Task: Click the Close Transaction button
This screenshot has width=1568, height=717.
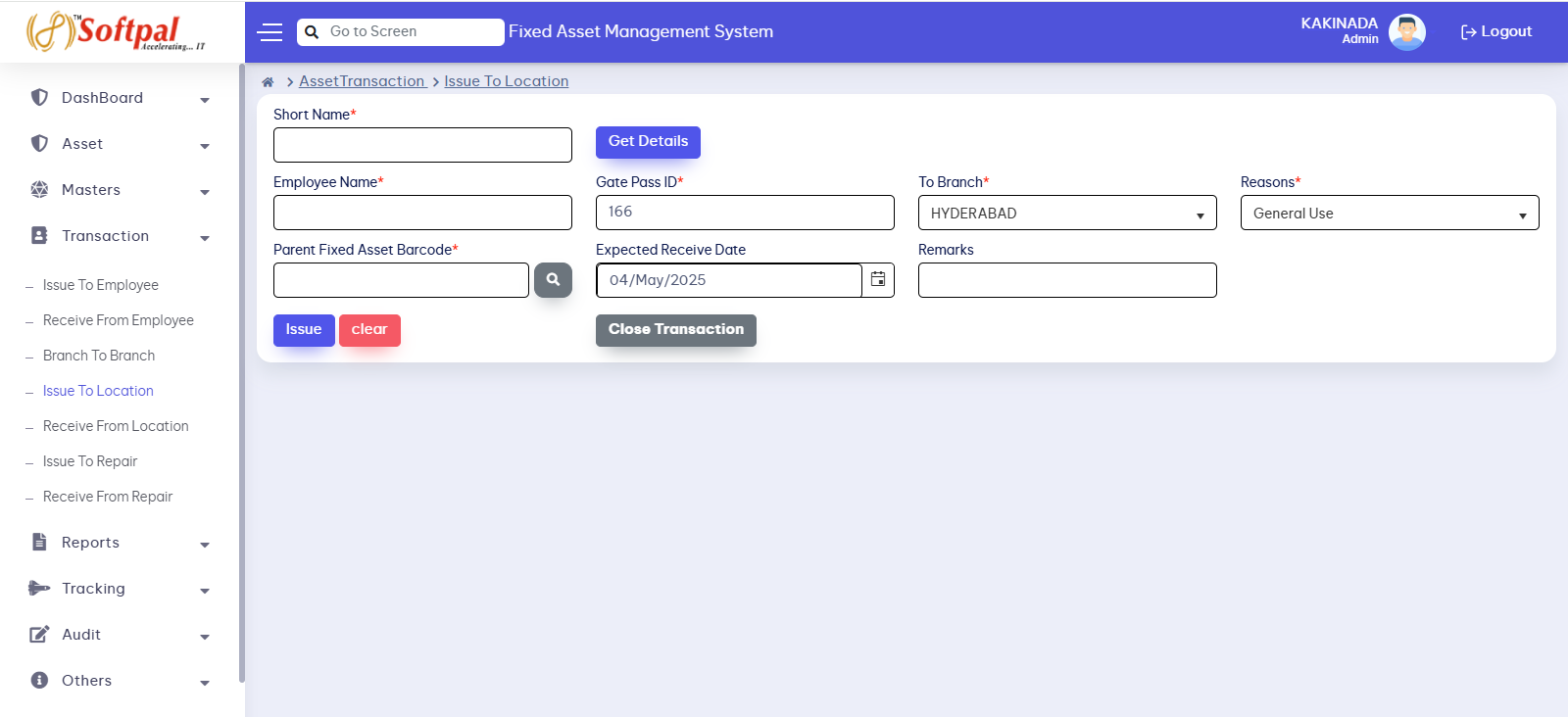Action: (x=675, y=330)
